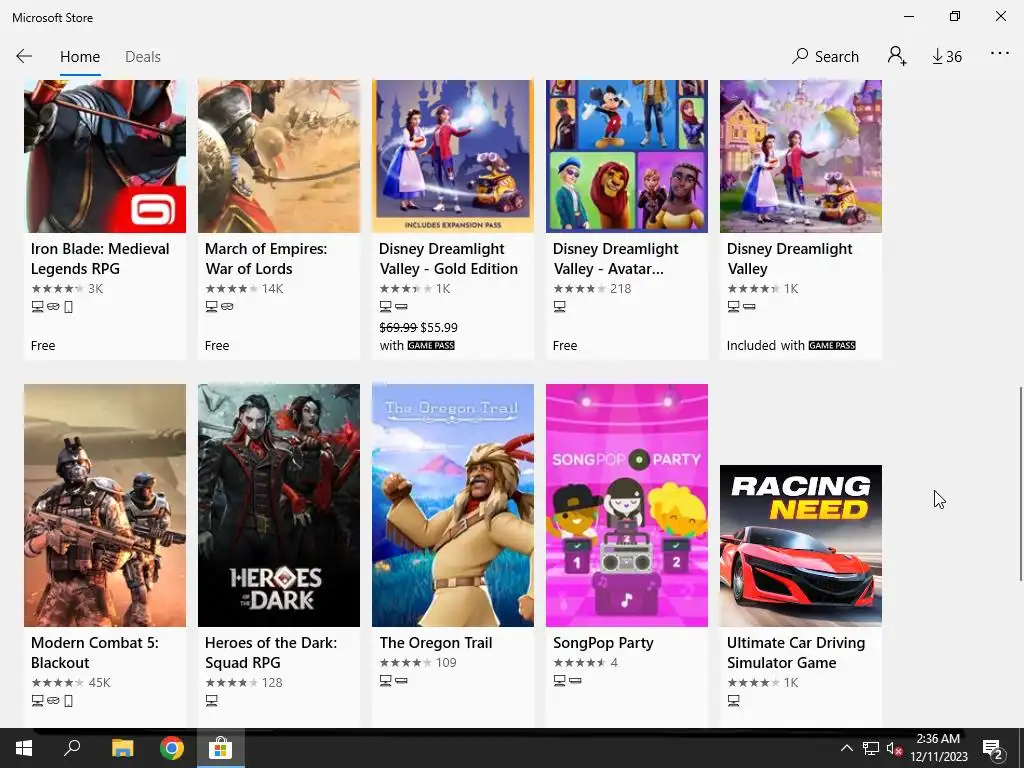The width and height of the screenshot is (1024, 768).
Task: Open Disney Dreamlight Valley Avatar artwork
Action: 627,156
